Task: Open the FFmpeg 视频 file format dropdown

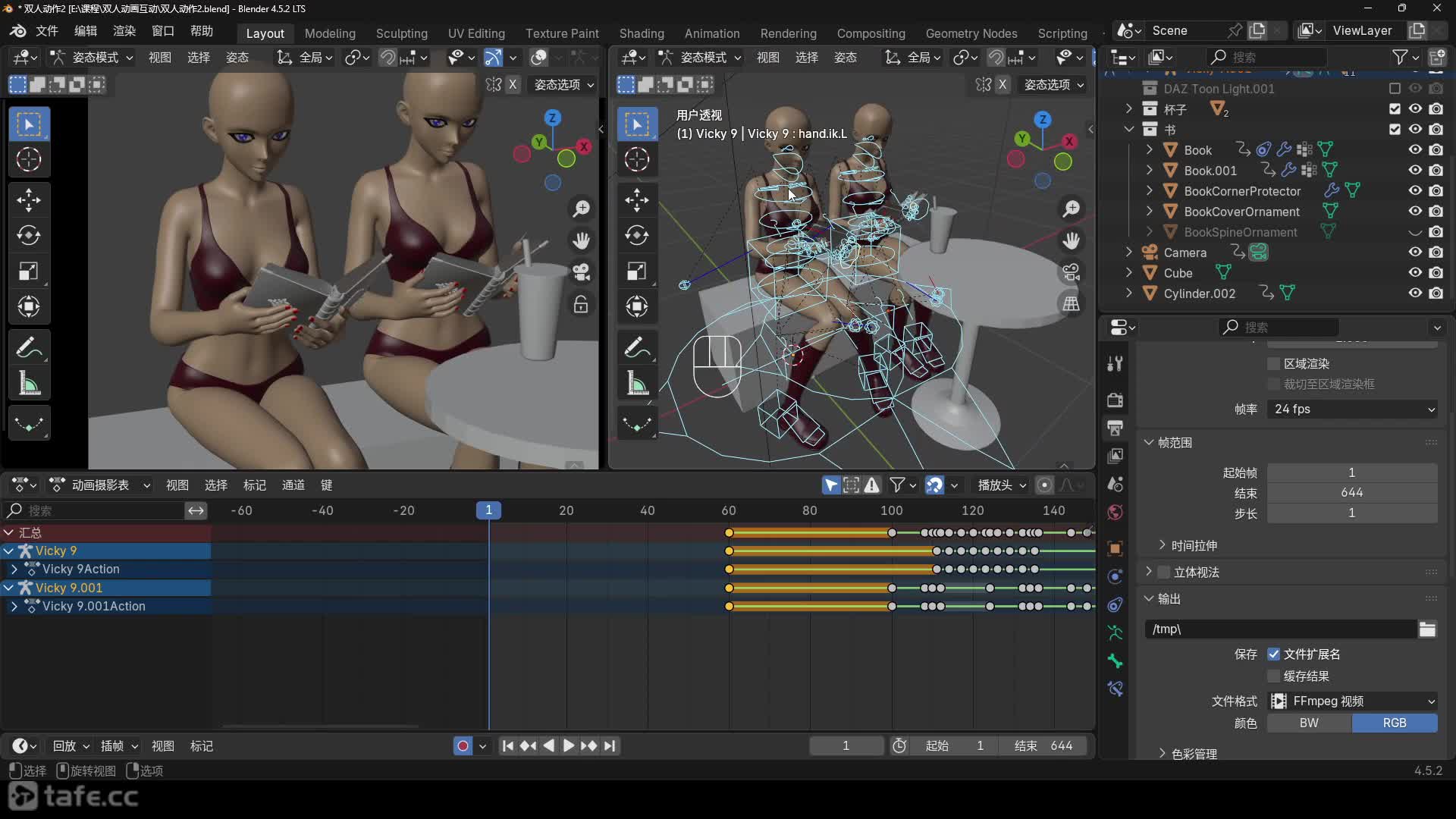Action: [1352, 701]
